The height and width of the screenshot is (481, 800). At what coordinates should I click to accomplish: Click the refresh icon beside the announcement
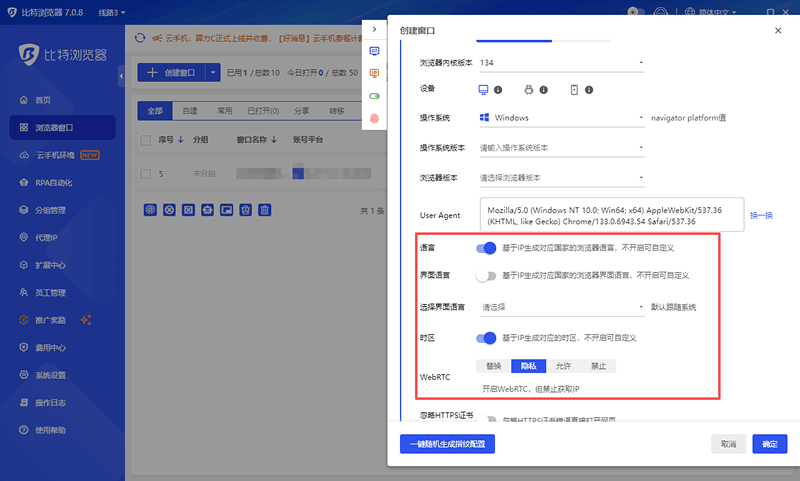[141, 39]
